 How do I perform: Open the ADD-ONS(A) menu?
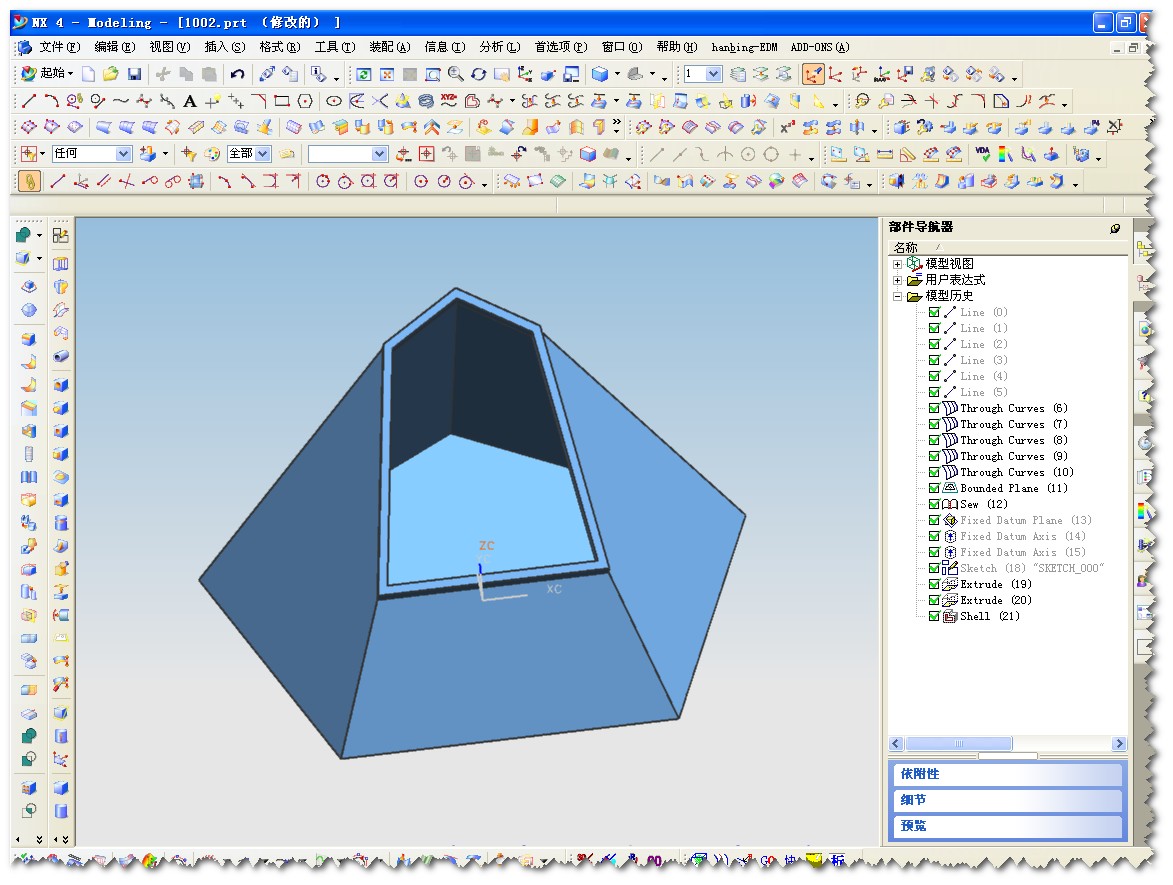tap(820, 47)
